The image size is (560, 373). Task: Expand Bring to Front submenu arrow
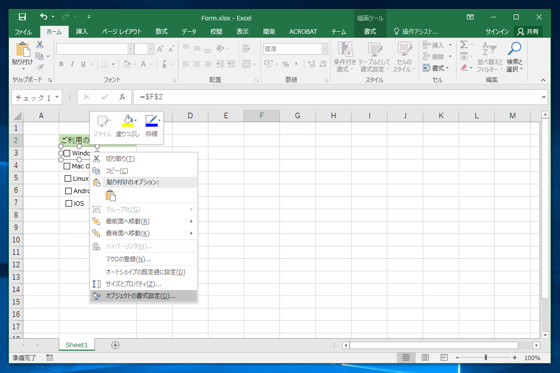pos(191,221)
